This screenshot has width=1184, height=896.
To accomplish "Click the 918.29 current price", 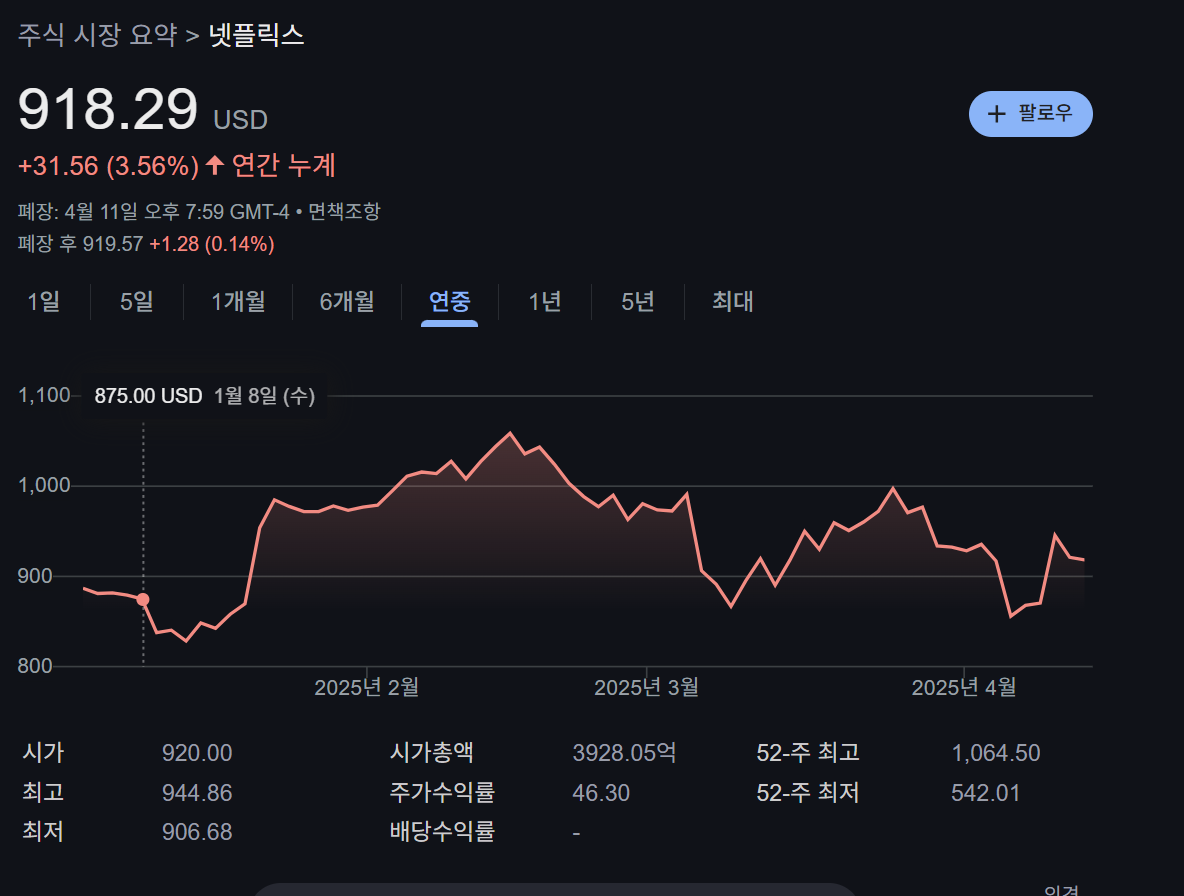I will coord(108,110).
